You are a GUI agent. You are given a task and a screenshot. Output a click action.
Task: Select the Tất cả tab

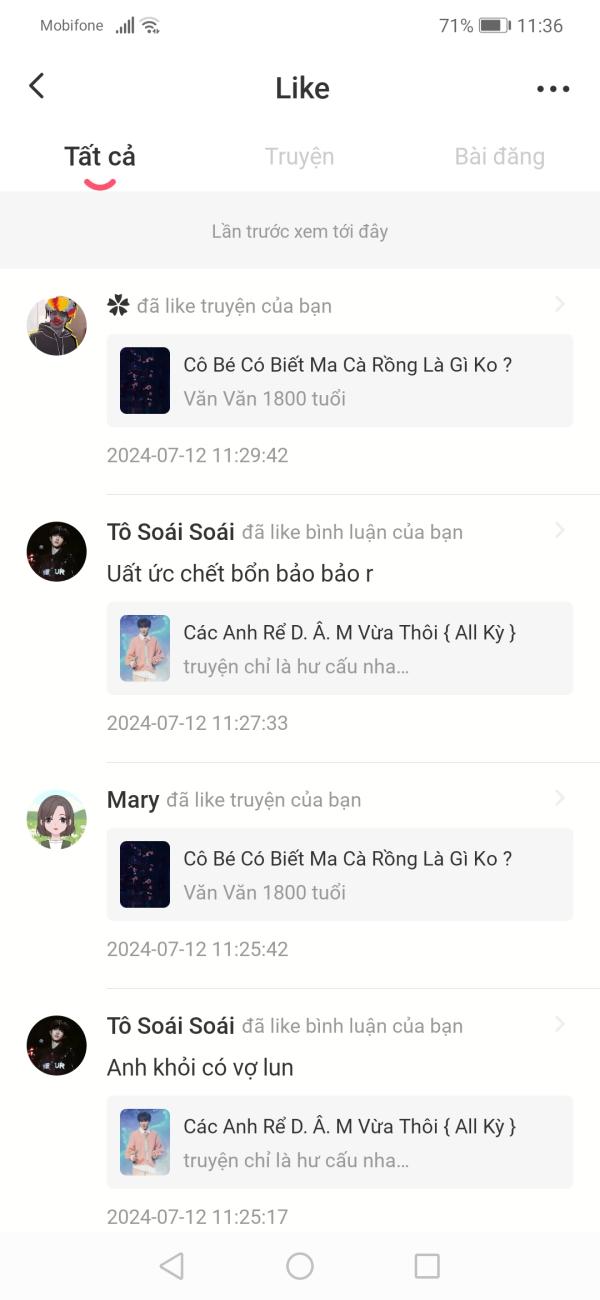100,157
